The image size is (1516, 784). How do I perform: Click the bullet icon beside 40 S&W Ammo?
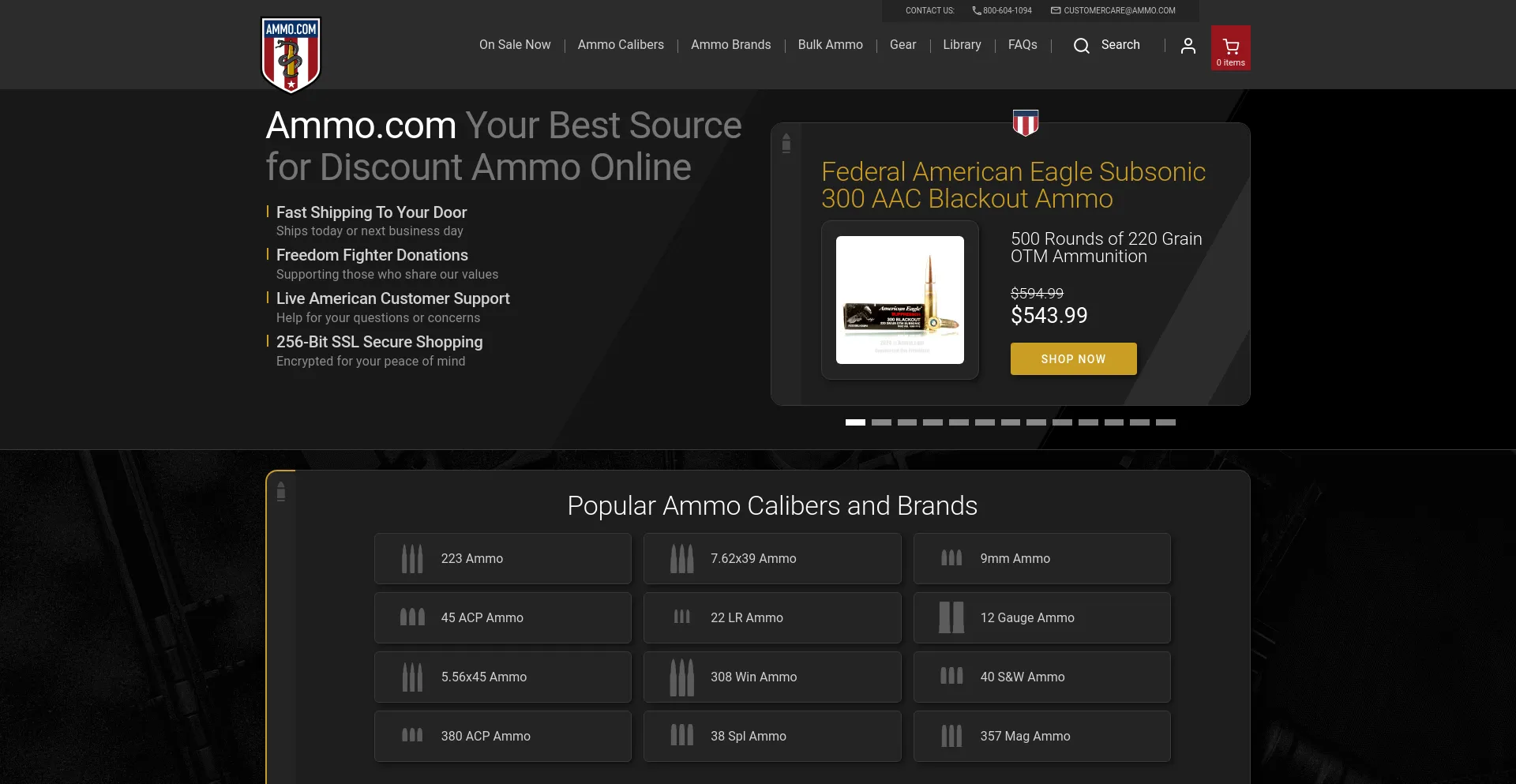(x=951, y=676)
